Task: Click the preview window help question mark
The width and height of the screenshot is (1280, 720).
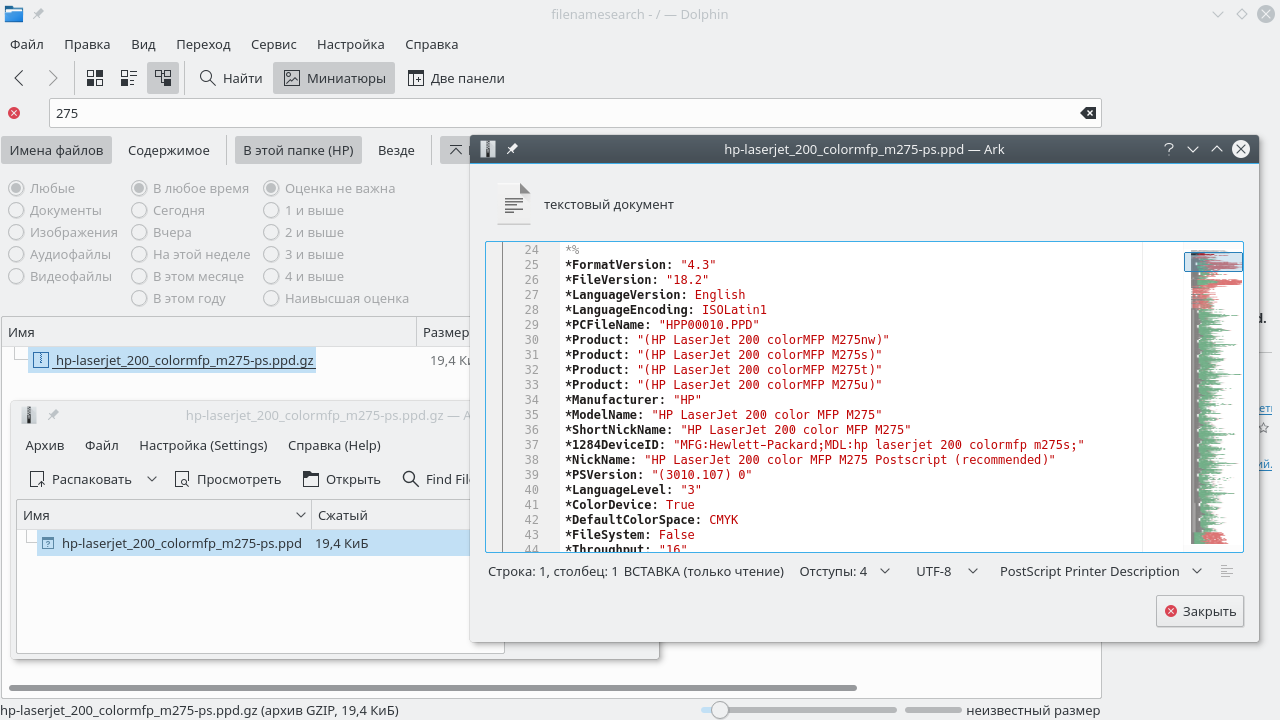Action: coord(1168,149)
